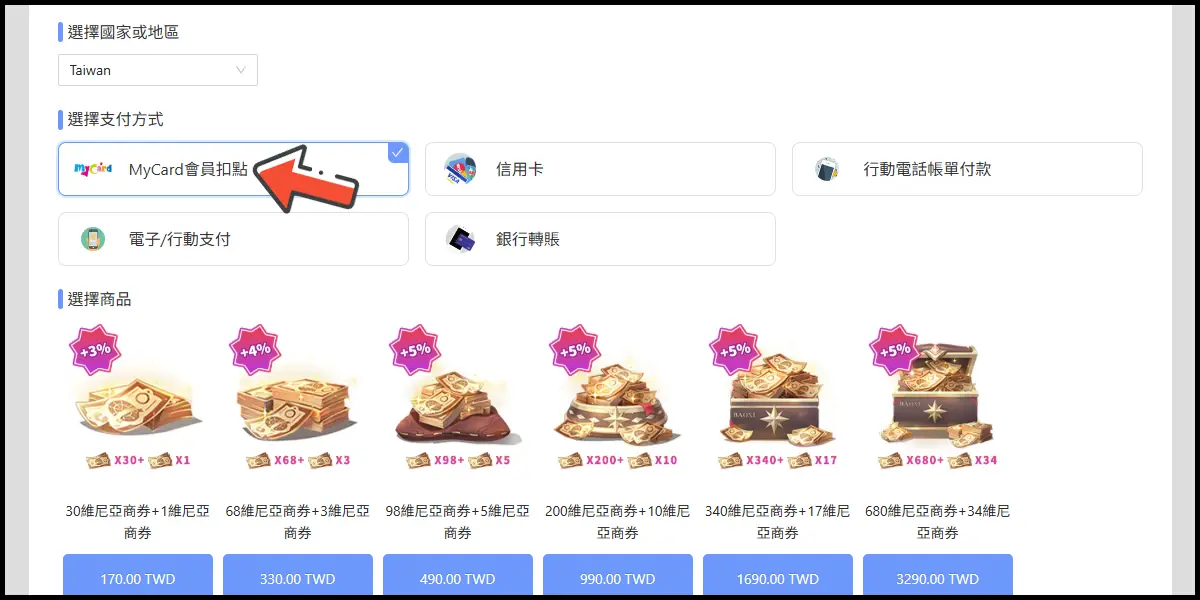Viewport: 1200px width, 600px height.
Task: Choose 信用卡 payment method
Action: (x=600, y=169)
